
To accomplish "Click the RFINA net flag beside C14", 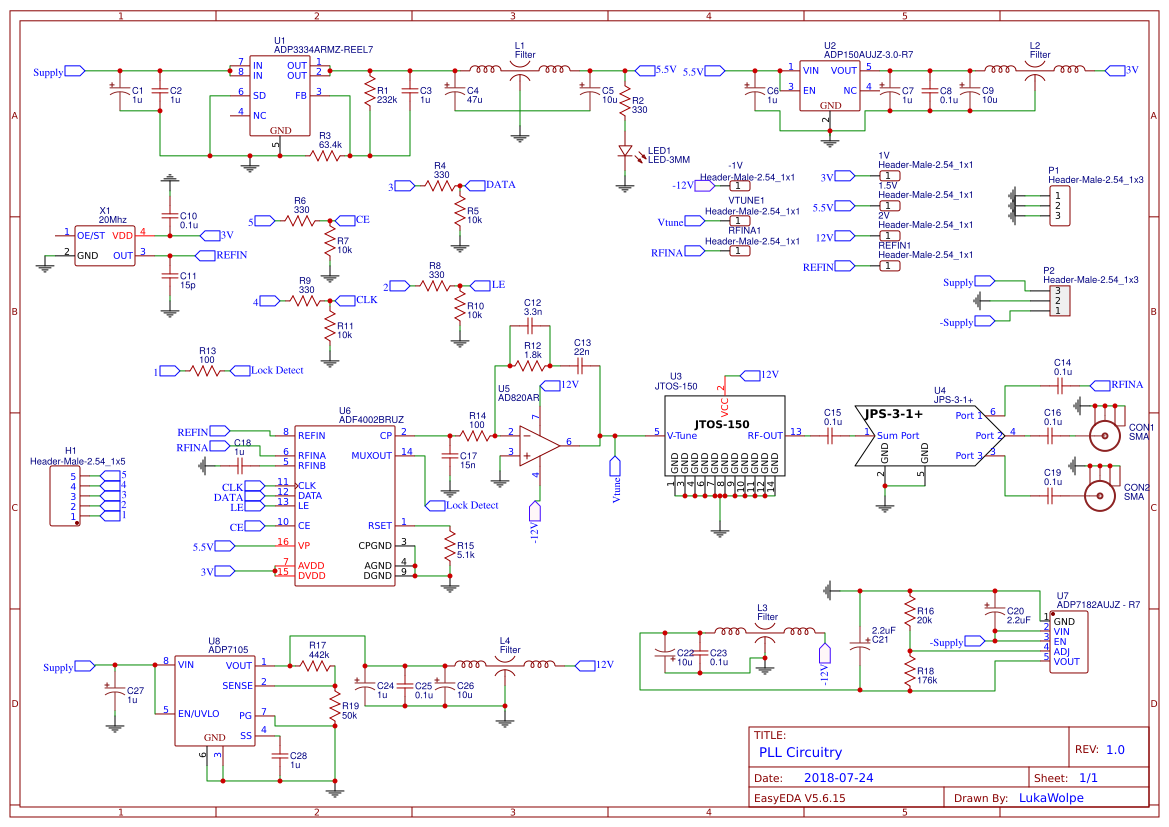I will 1100,386.
